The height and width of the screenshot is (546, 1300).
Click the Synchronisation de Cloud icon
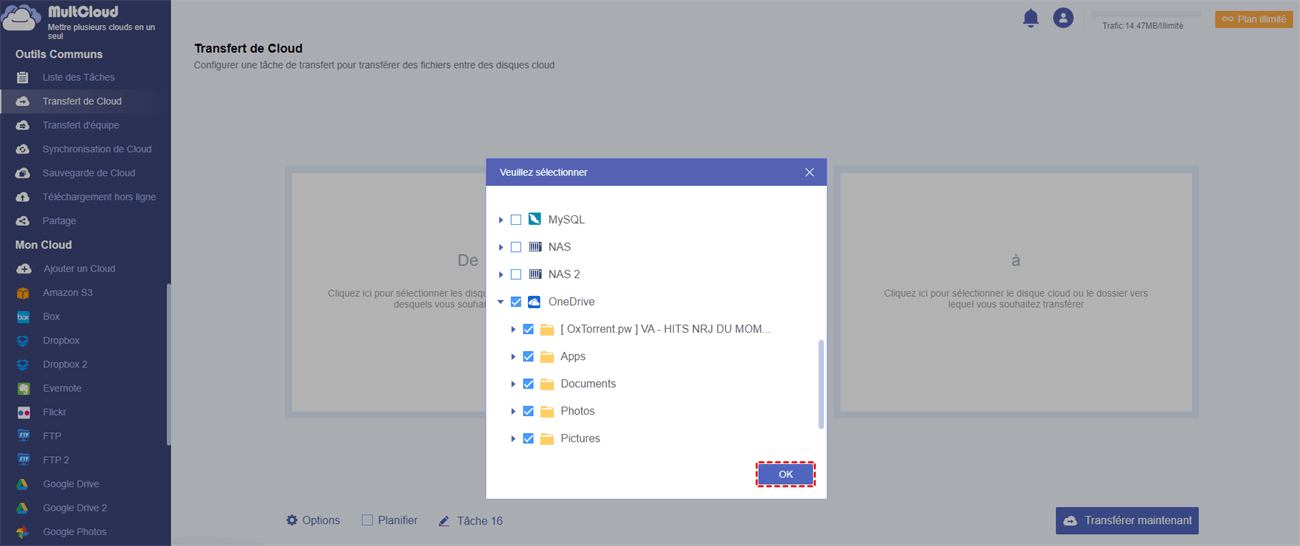tap(22, 149)
